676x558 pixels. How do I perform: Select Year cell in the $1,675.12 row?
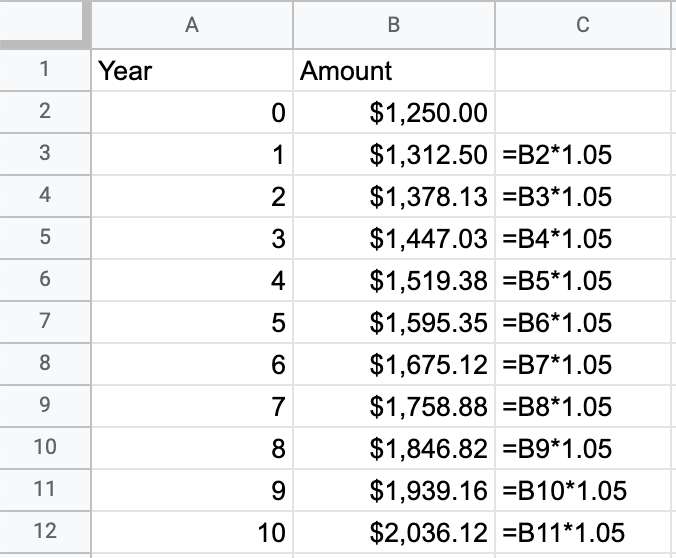[192, 364]
